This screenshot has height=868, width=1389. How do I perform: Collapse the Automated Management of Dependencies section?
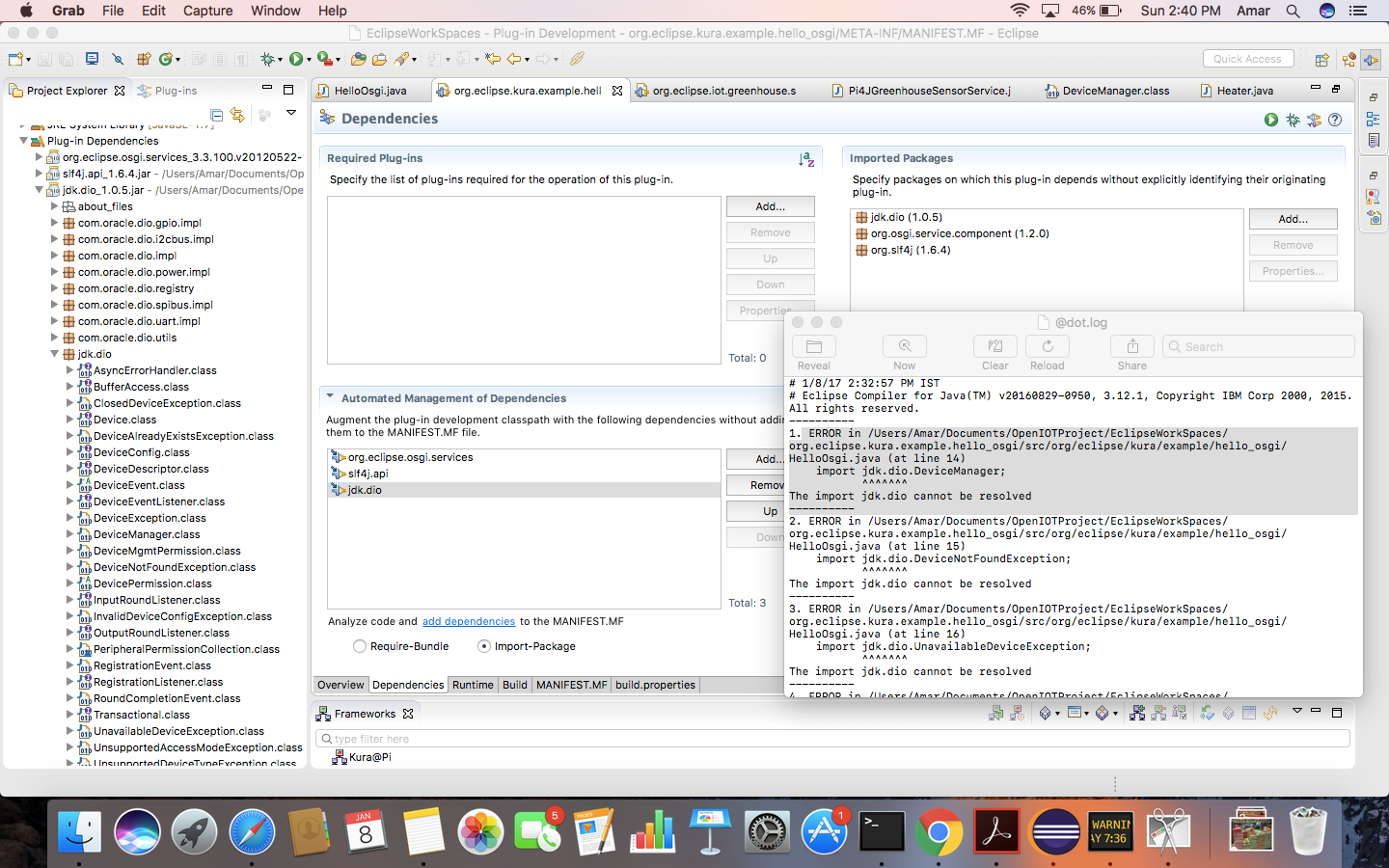coord(330,397)
